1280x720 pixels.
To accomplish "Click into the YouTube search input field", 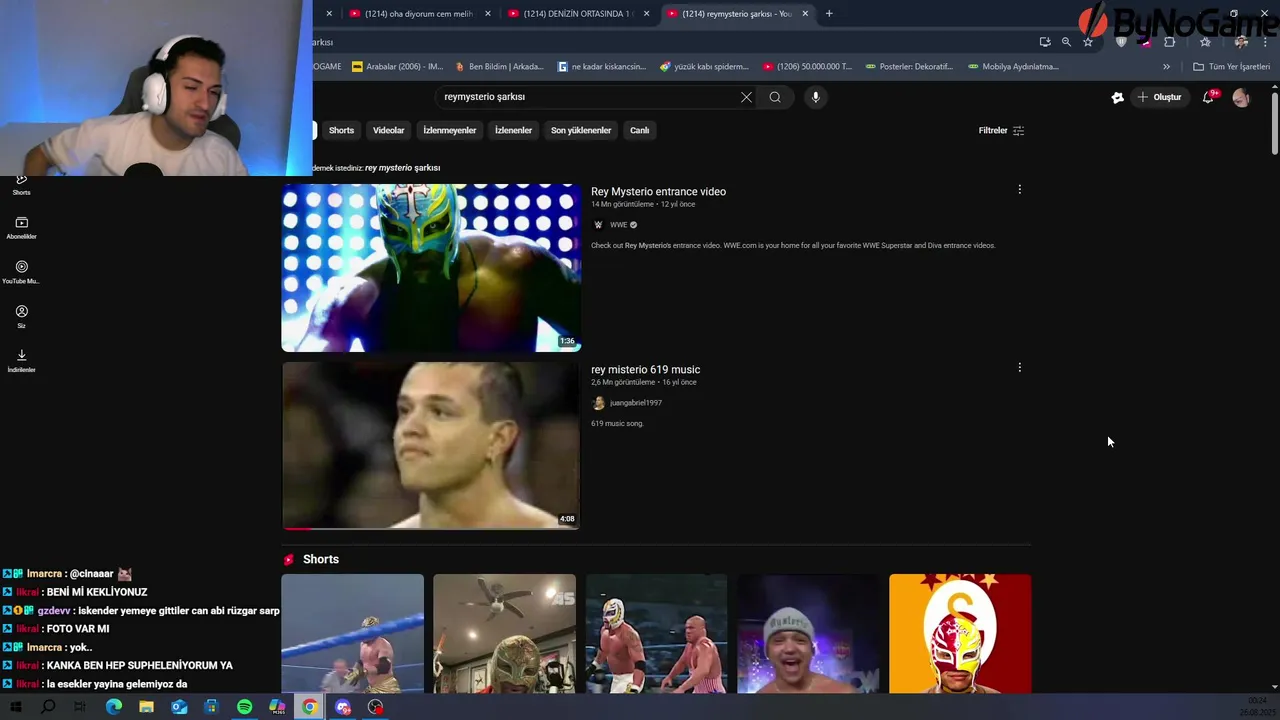I will click(x=588, y=97).
